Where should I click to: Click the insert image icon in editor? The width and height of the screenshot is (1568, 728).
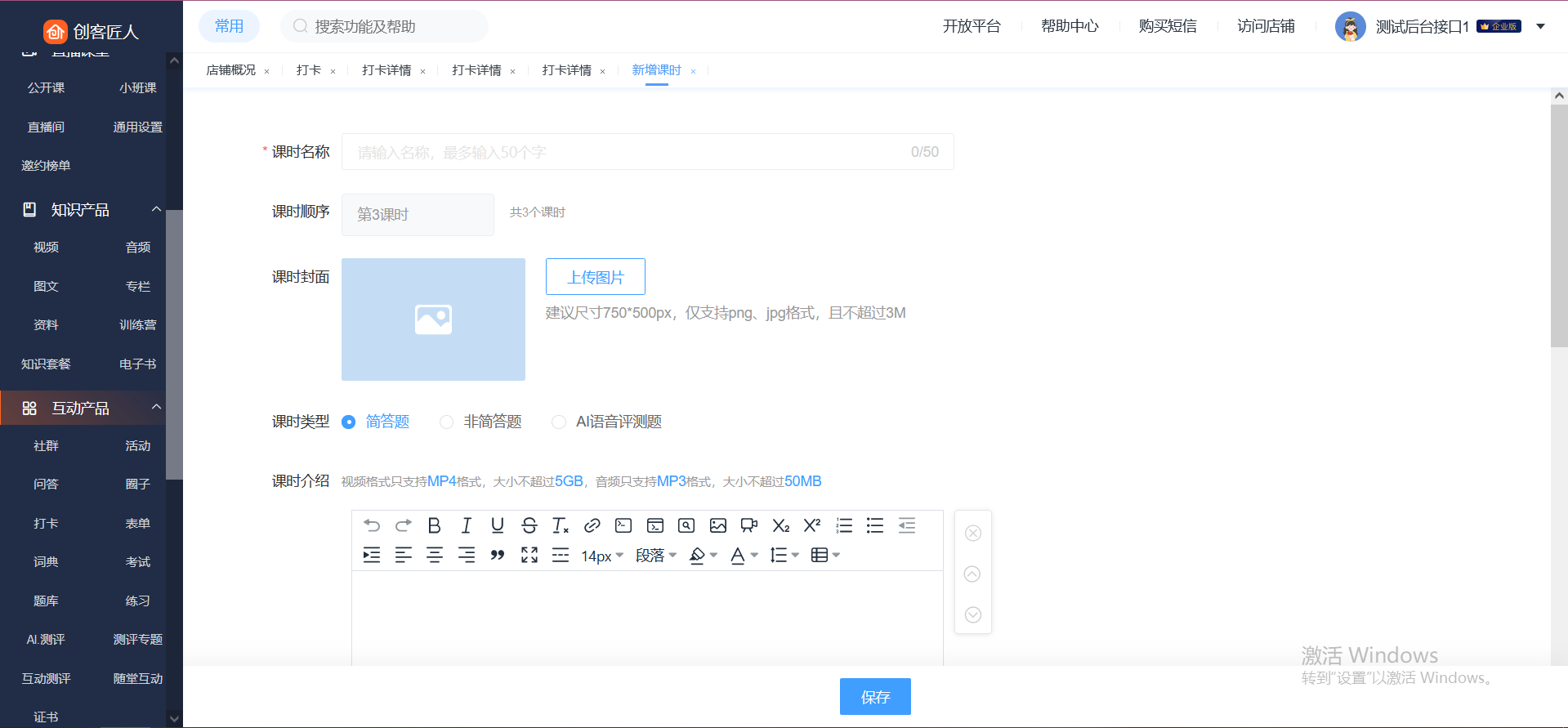tap(717, 525)
